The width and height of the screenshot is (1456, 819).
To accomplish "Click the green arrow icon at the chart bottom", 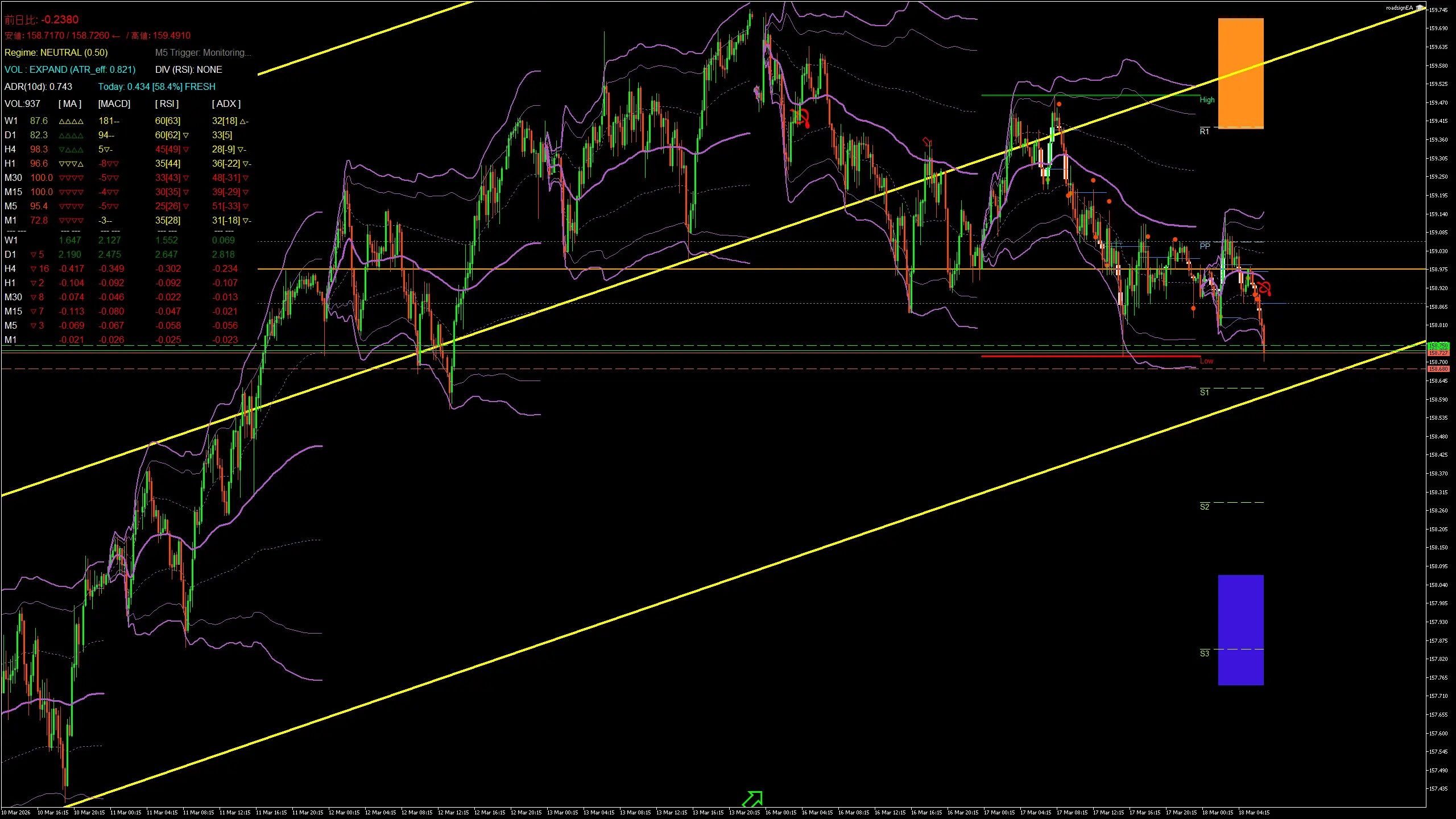I will 752,799.
